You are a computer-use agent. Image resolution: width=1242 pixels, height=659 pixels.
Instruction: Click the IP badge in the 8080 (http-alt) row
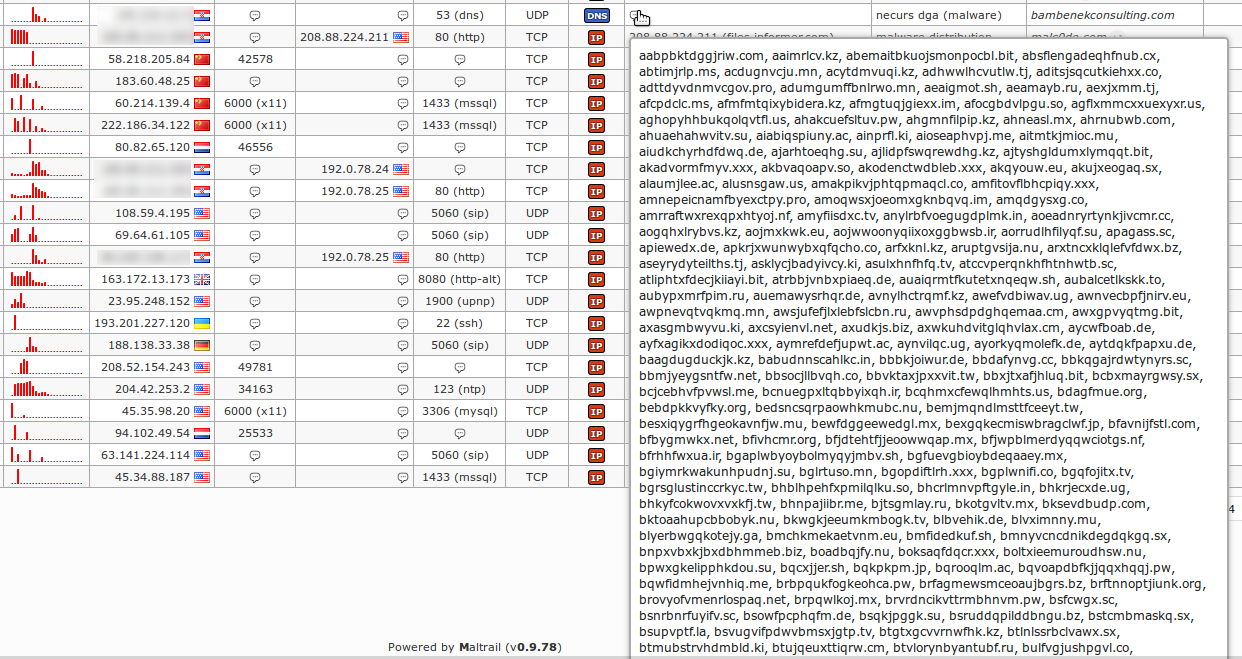pyautogui.click(x=595, y=278)
